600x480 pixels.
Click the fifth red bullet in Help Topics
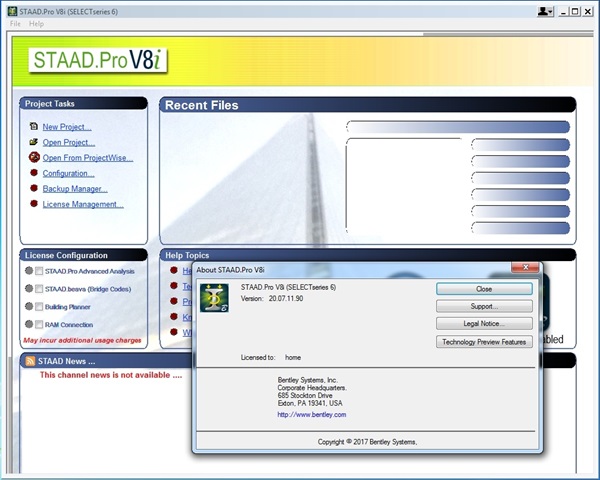[174, 332]
